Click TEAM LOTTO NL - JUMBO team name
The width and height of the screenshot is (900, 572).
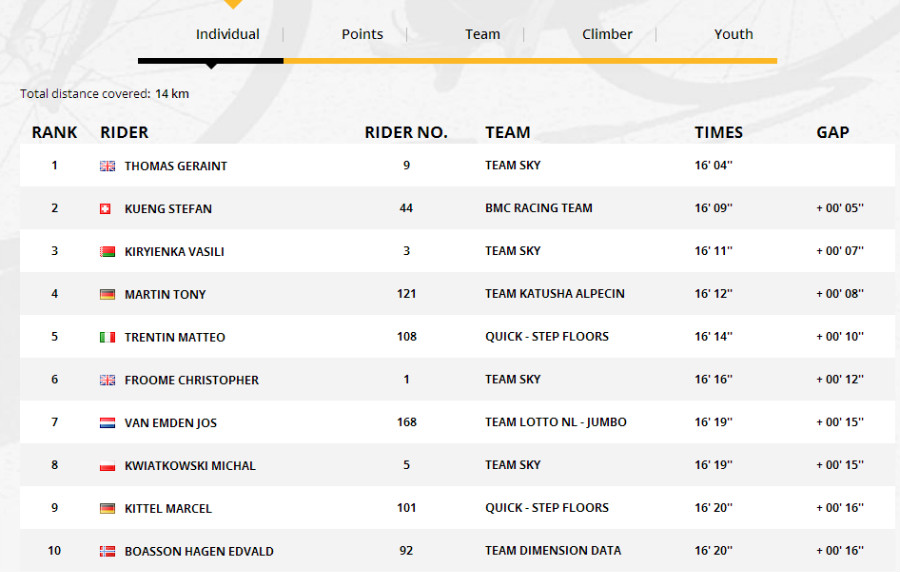pyautogui.click(x=556, y=422)
